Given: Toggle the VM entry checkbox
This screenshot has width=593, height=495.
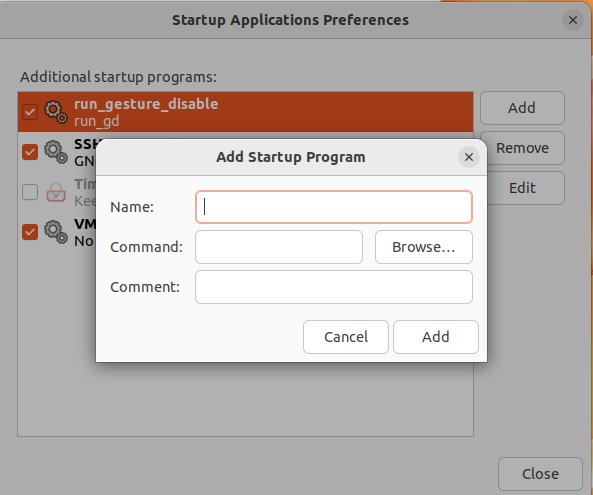Looking at the screenshot, I should point(30,232).
